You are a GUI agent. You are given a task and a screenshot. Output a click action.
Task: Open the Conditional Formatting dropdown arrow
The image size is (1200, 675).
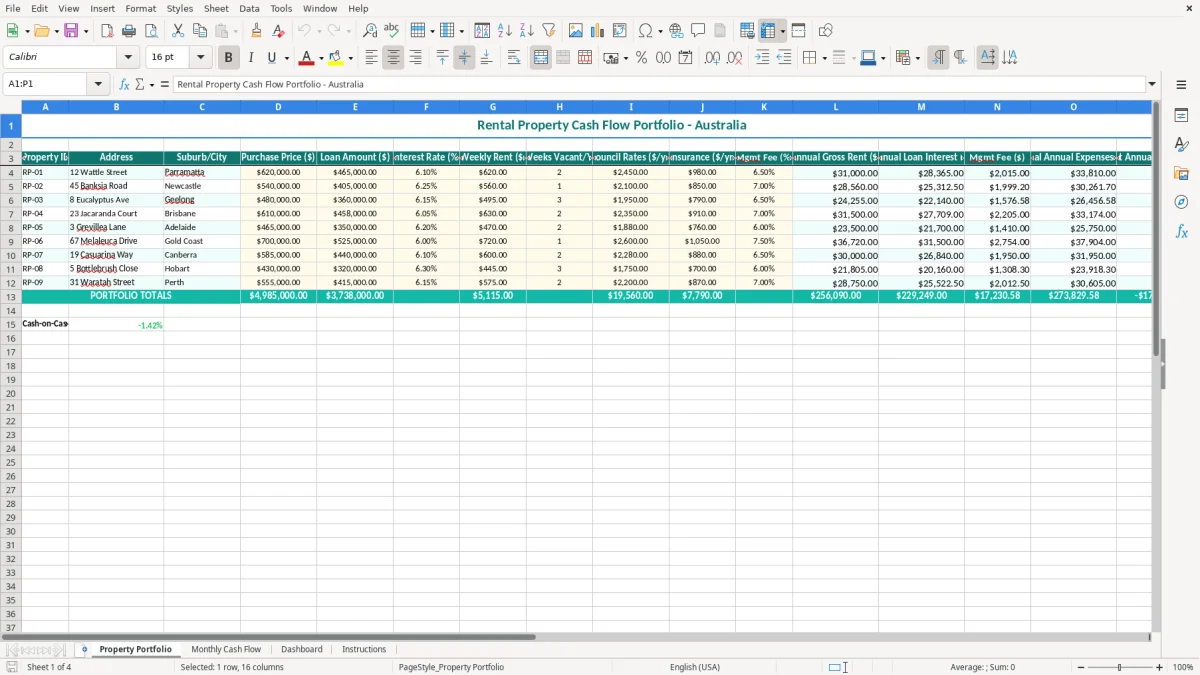click(x=917, y=58)
